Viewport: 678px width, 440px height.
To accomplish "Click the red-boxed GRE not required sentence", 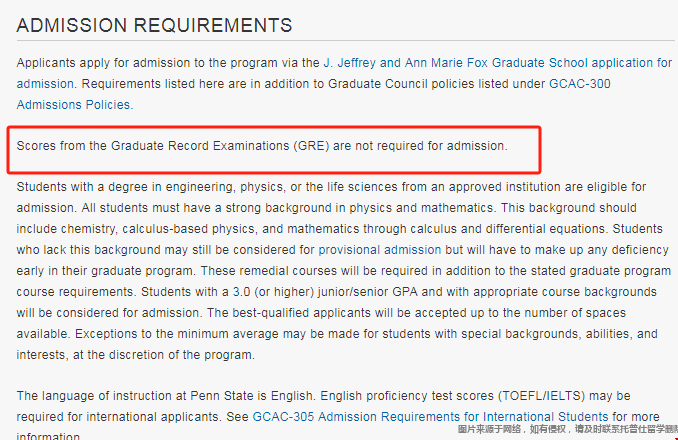I will (x=262, y=146).
